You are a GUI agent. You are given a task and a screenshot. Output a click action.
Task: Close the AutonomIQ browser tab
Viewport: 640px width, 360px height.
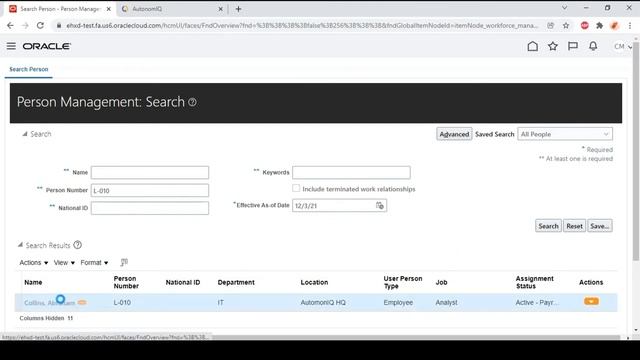click(220, 9)
